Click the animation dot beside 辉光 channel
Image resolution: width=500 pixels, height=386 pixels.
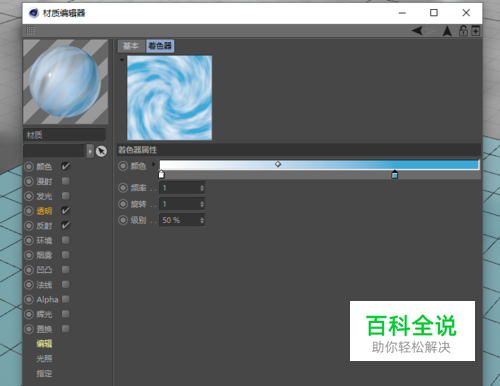(x=29, y=314)
